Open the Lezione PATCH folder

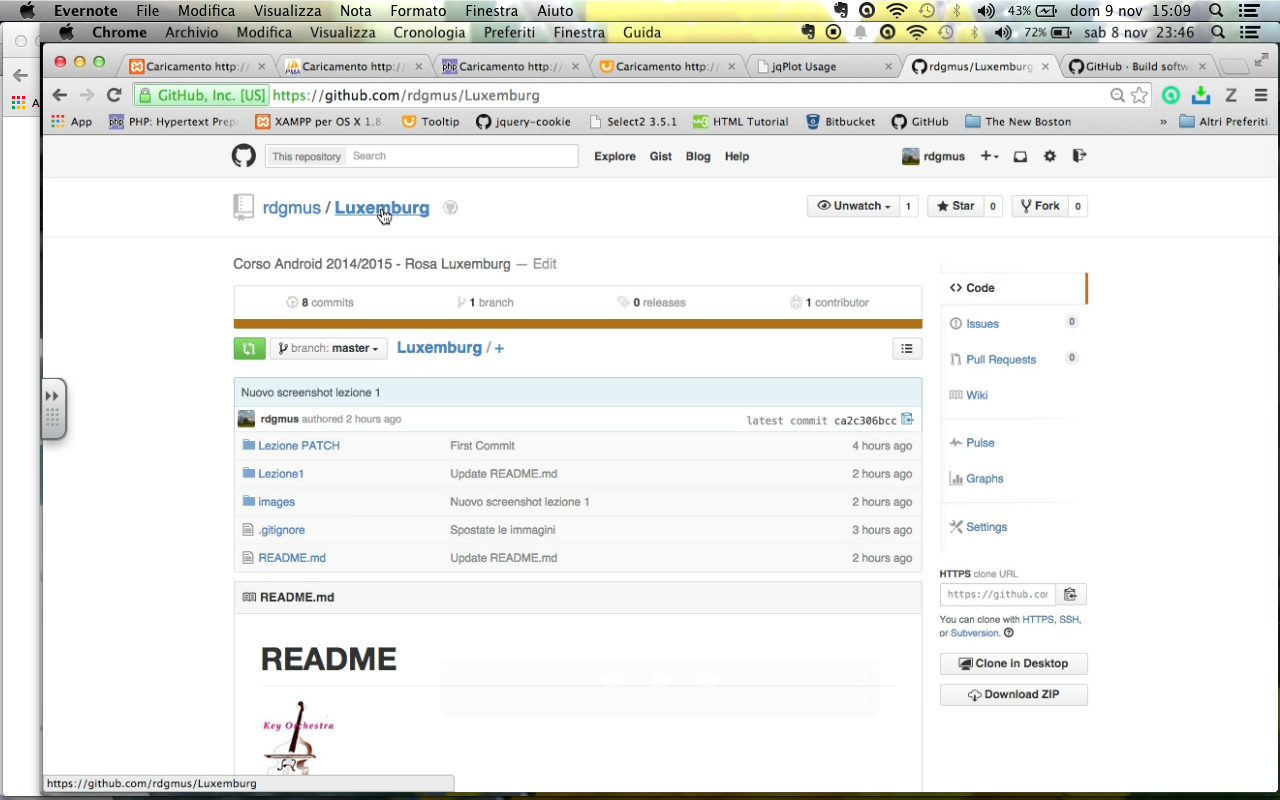299,446
